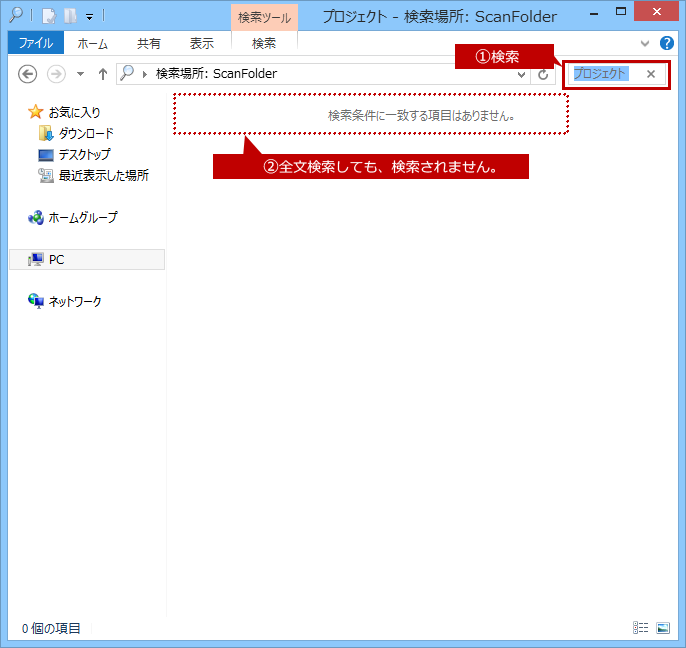
Task: Click the 検索条件に一致する項目はありません message
Action: [x=422, y=116]
